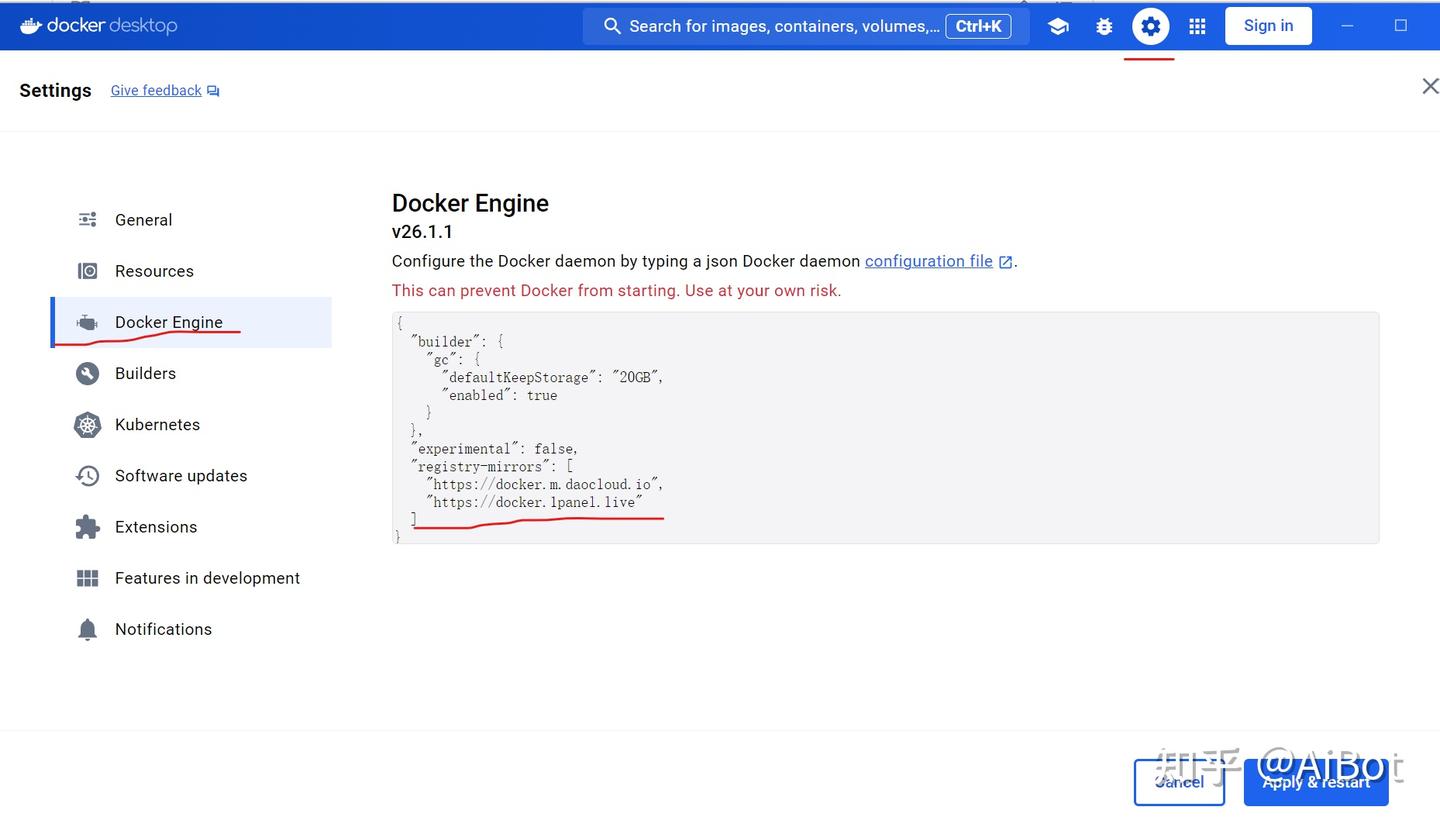Screen dimensions: 1440x824
Task: Click the Builders icon in sidebar
Action: 87,372
